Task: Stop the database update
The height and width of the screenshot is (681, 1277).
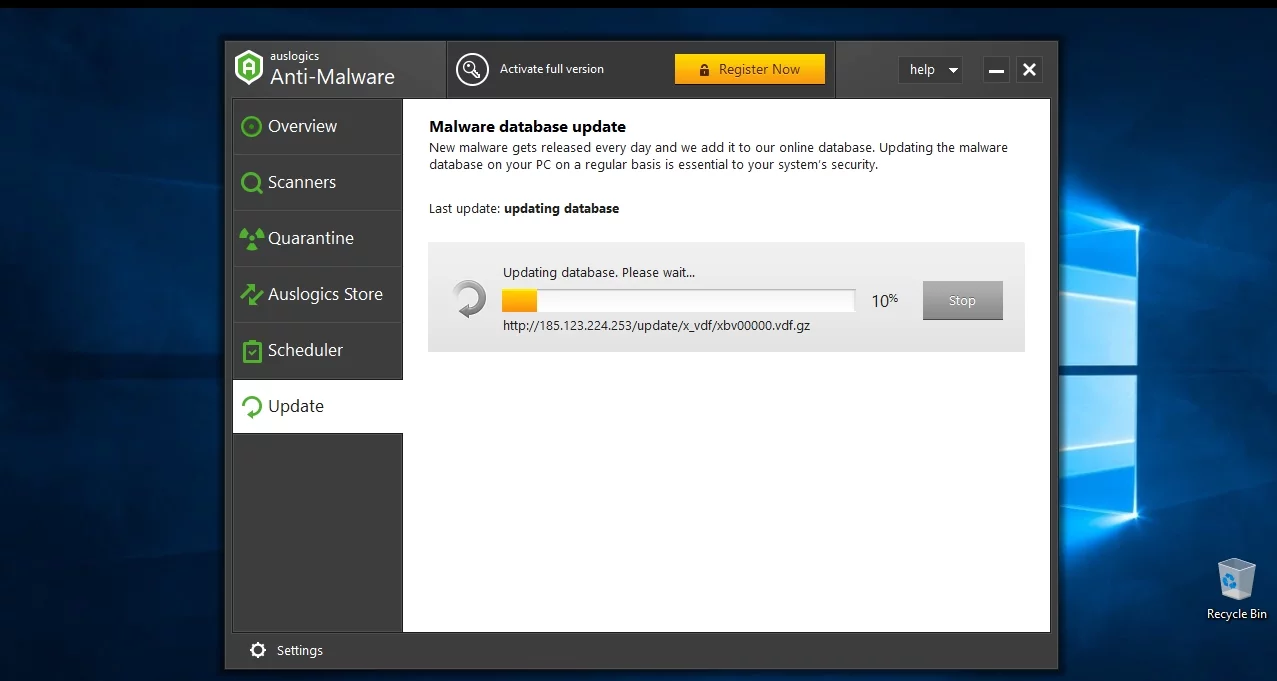Action: click(962, 301)
